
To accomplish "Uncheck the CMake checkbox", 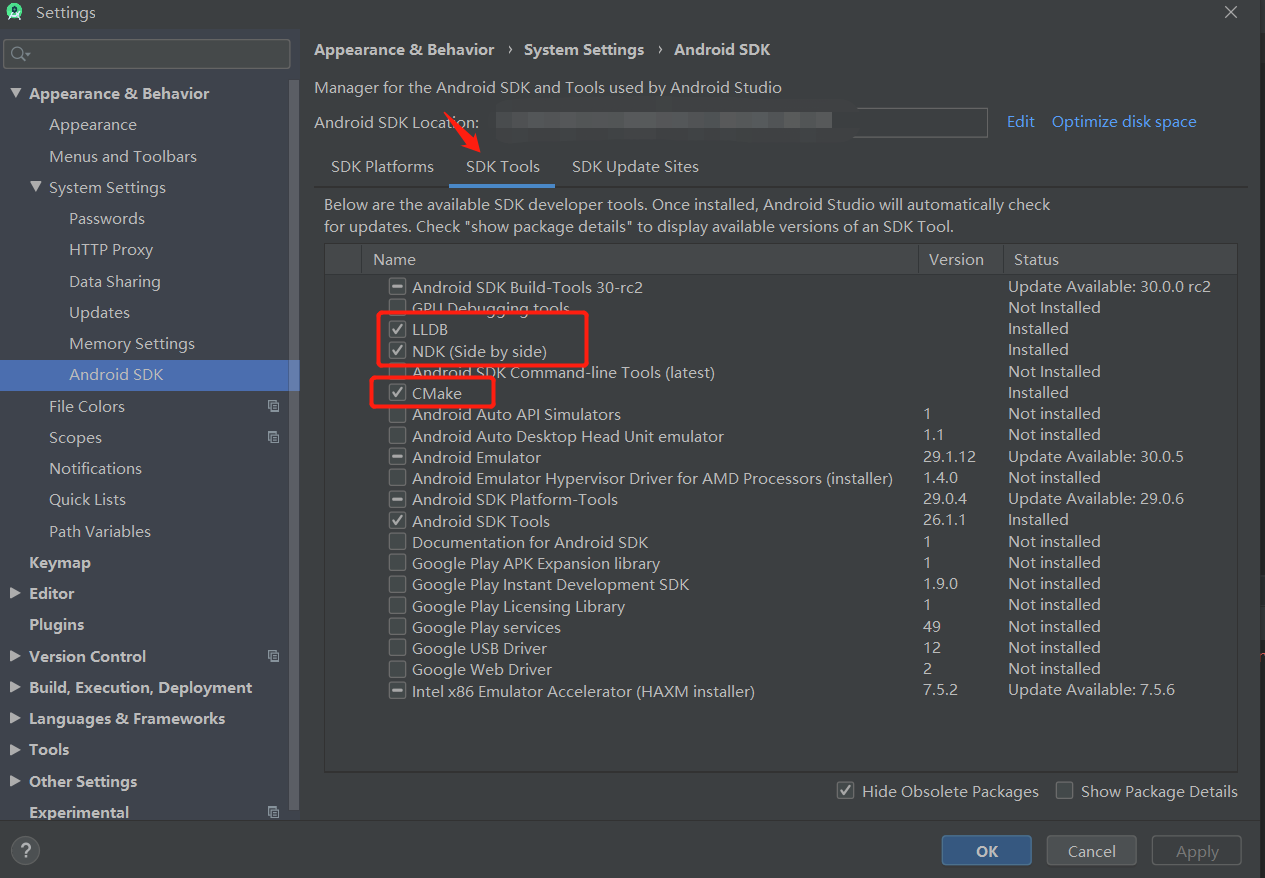I will (x=397, y=393).
